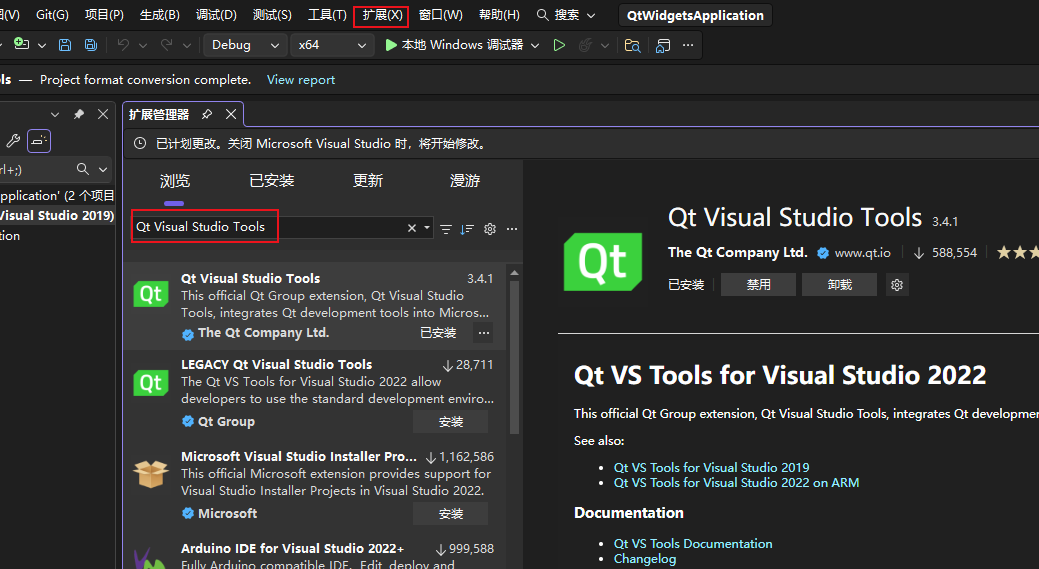Viewport: 1039px width, 569px height.
Task: Click the settings gear next to 卸载
Action: point(897,285)
